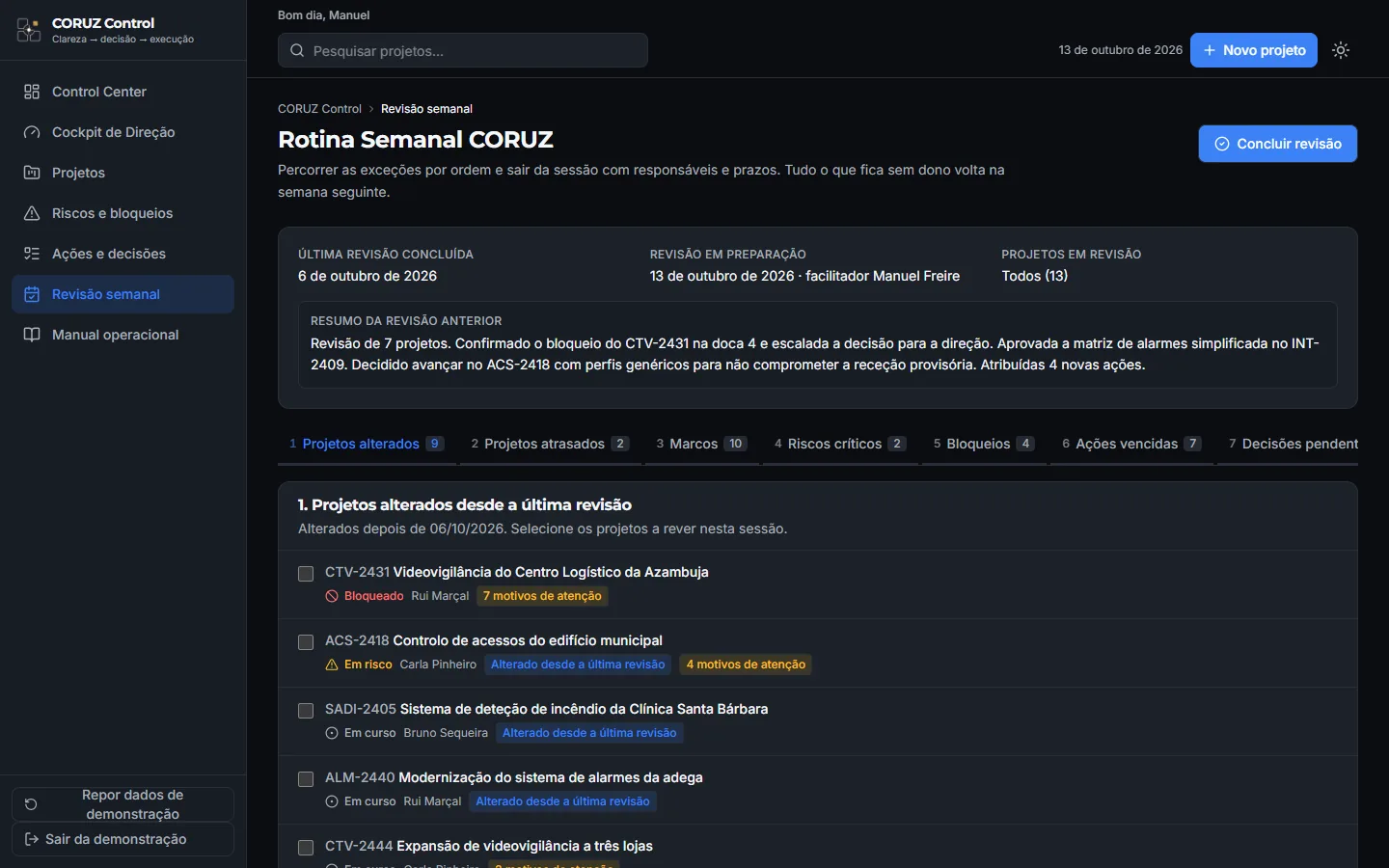Image resolution: width=1389 pixels, height=868 pixels.
Task: Tick the ALM-2440 project checkbox
Action: point(306,779)
